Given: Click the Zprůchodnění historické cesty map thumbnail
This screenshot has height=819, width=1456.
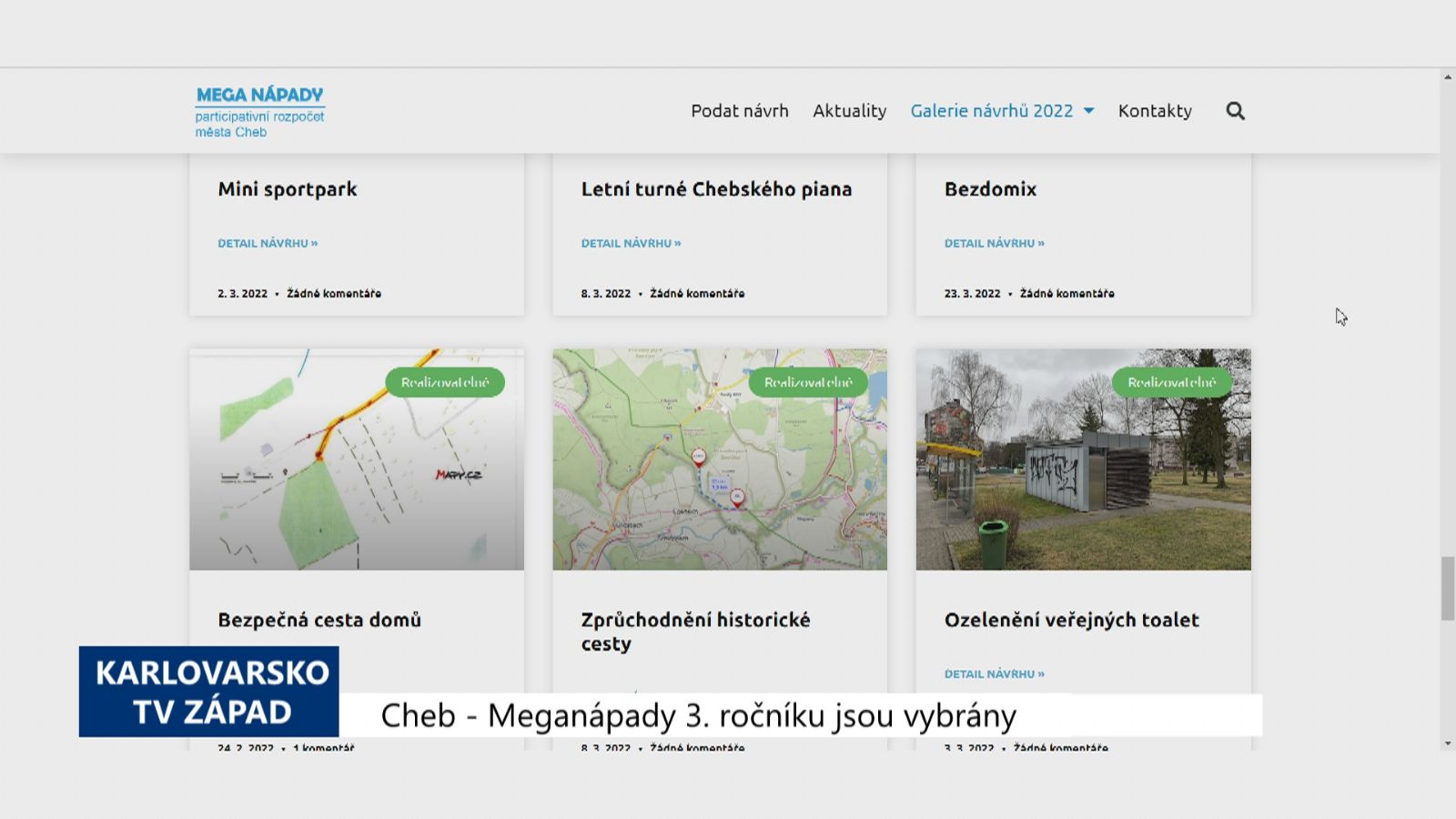Looking at the screenshot, I should tap(720, 460).
